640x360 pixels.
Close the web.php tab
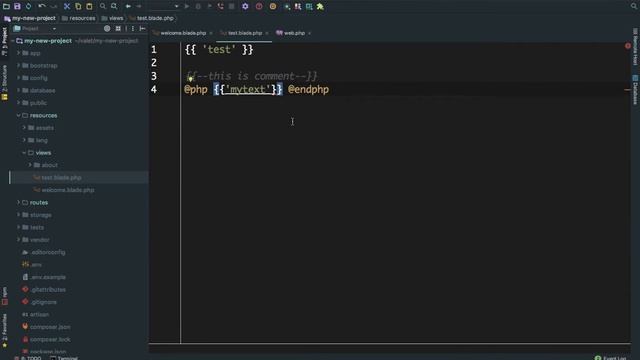point(309,33)
